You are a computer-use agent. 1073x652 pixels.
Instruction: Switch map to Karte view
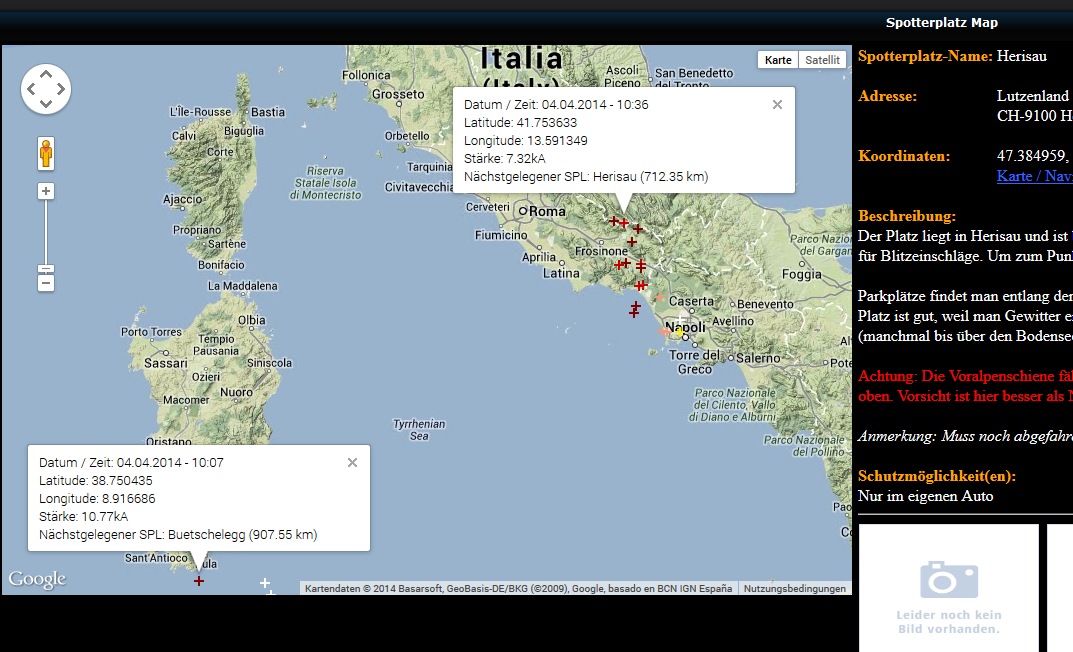(x=778, y=60)
